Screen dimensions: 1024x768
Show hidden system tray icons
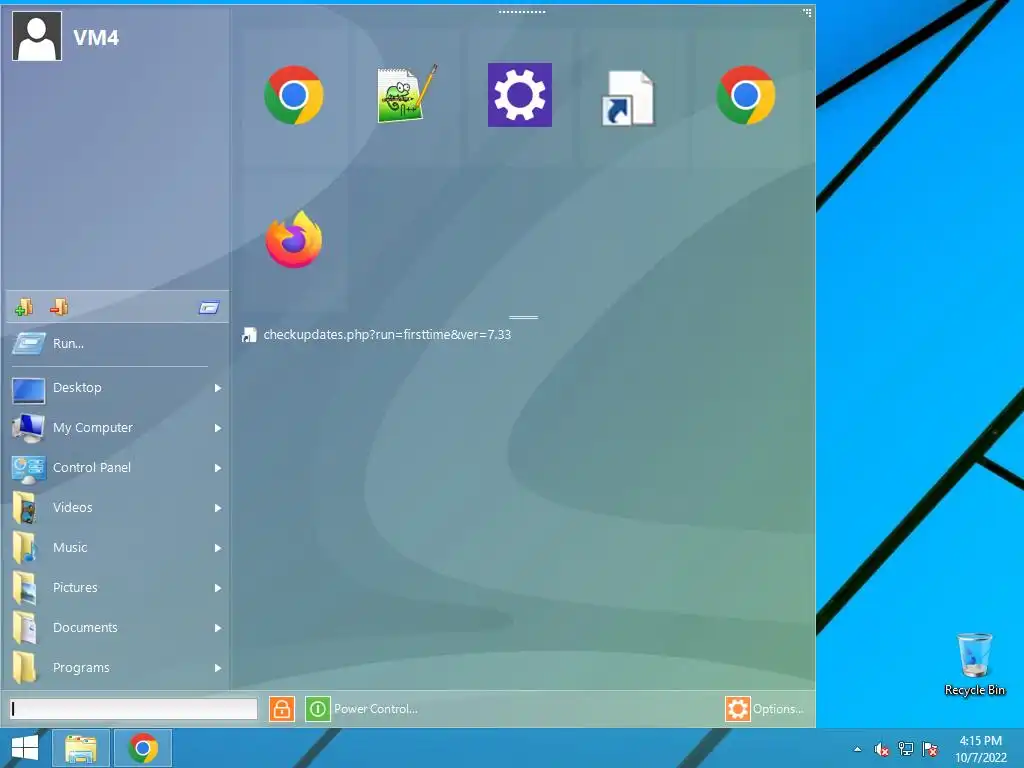pos(857,749)
